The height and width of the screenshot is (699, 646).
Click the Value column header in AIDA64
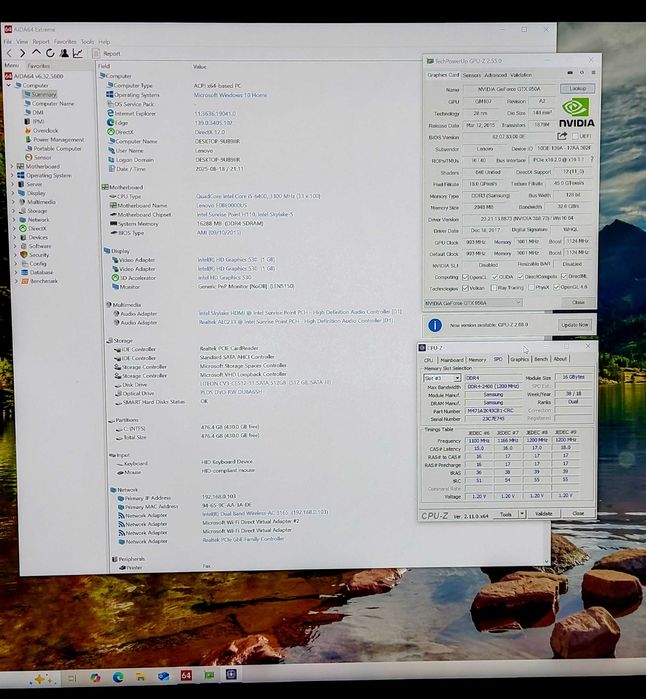200,66
